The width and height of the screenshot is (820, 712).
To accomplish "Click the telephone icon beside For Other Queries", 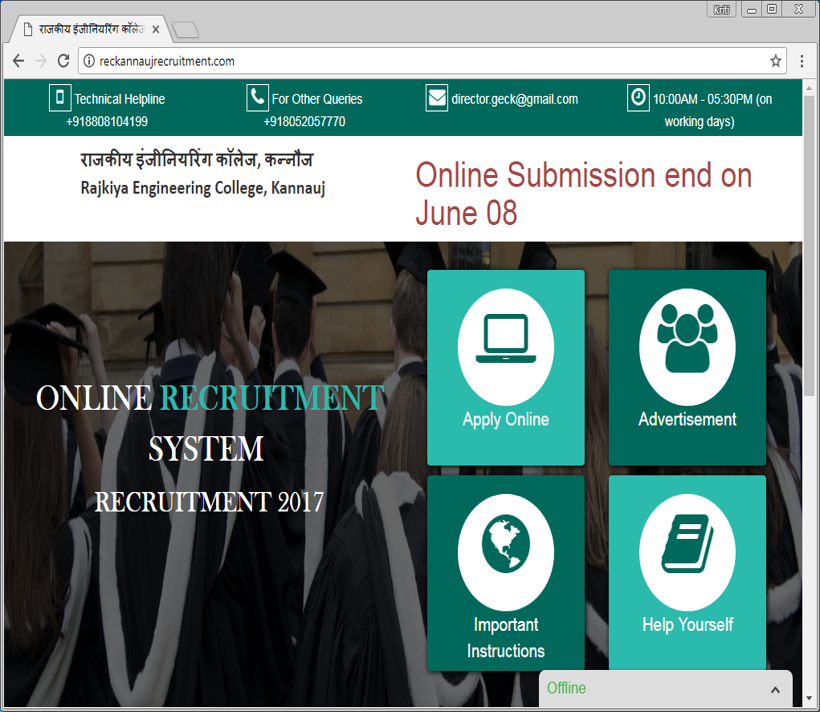I will click(x=257, y=98).
